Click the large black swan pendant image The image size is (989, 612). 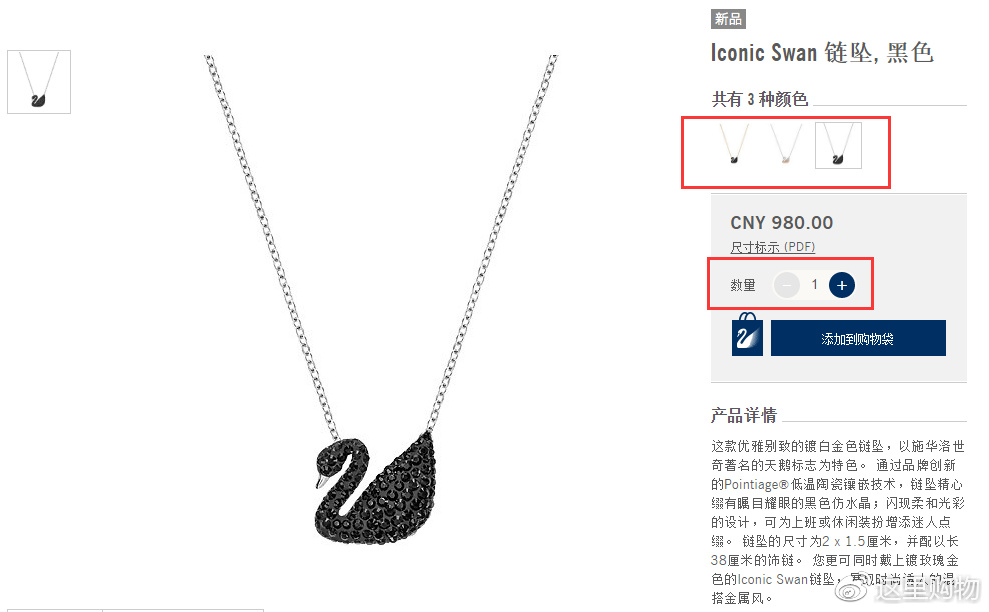[x=375, y=488]
